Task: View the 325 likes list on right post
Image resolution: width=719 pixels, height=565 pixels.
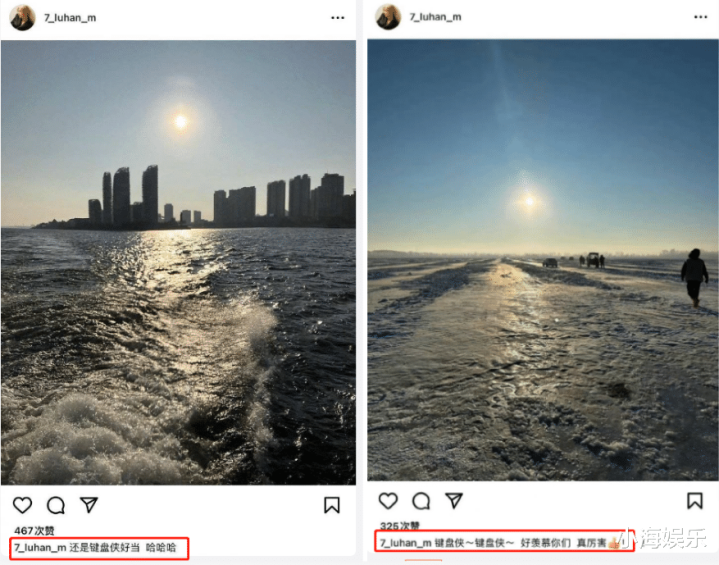Action: pos(399,526)
